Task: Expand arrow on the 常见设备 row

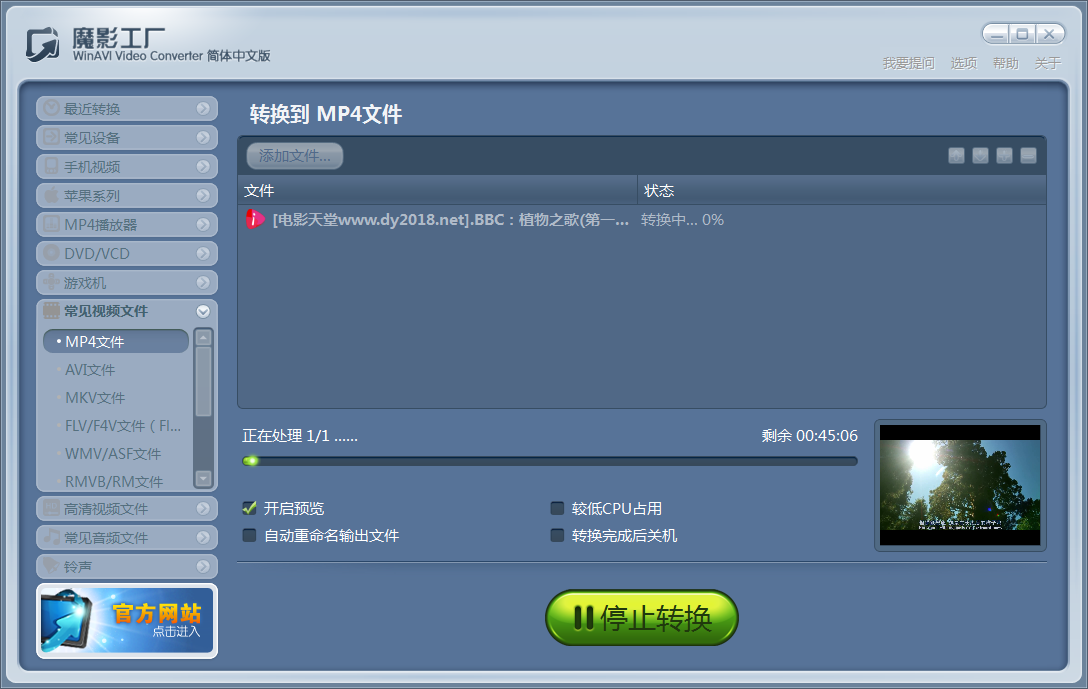Action: (203, 137)
